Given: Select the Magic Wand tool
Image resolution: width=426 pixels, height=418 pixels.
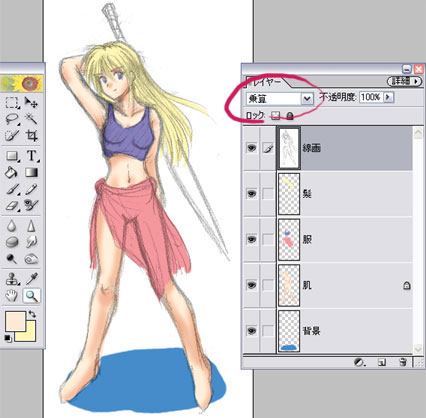Looking at the screenshot, I should click(31, 118).
